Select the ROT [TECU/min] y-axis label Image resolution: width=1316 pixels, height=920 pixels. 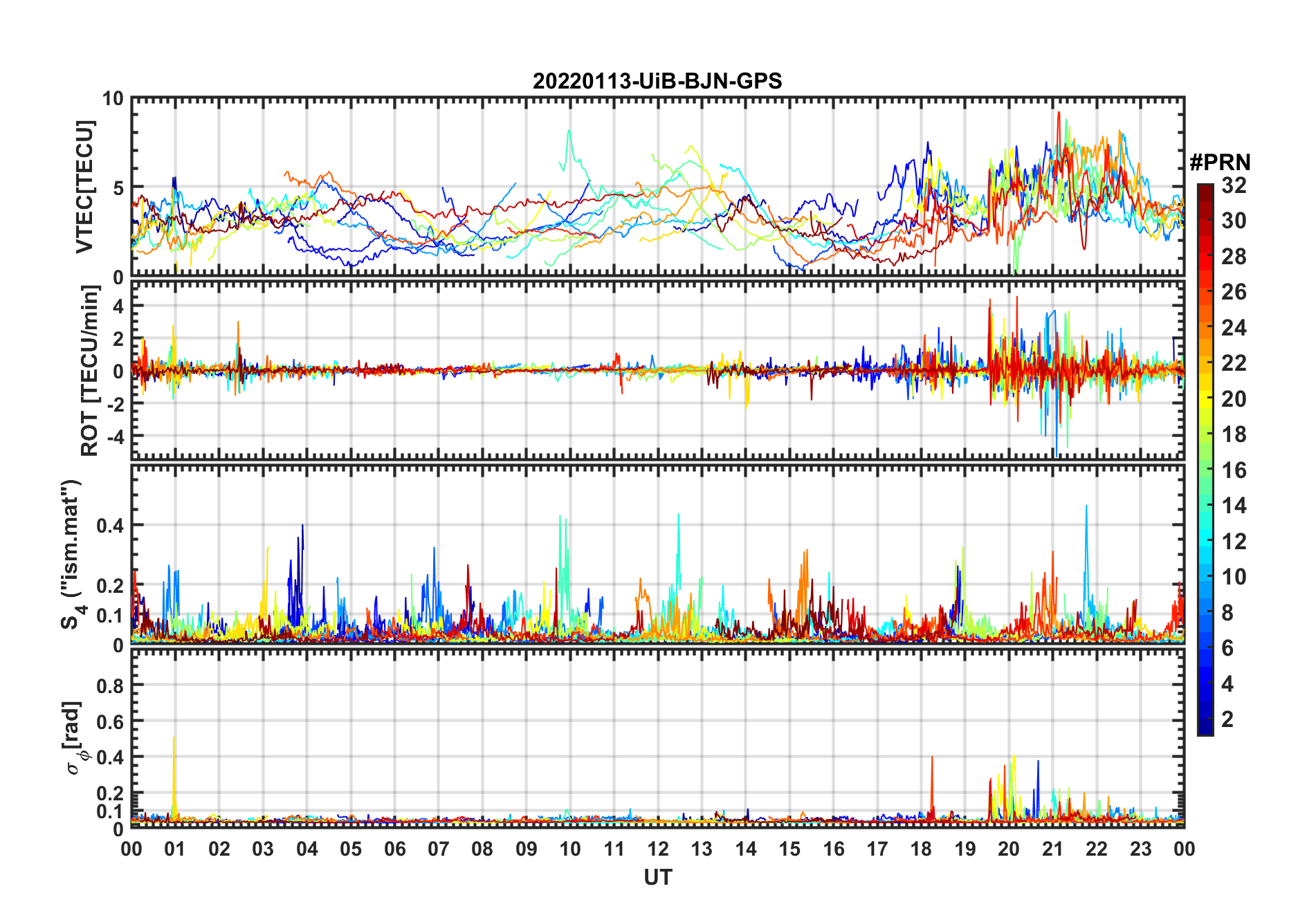(x=89, y=370)
